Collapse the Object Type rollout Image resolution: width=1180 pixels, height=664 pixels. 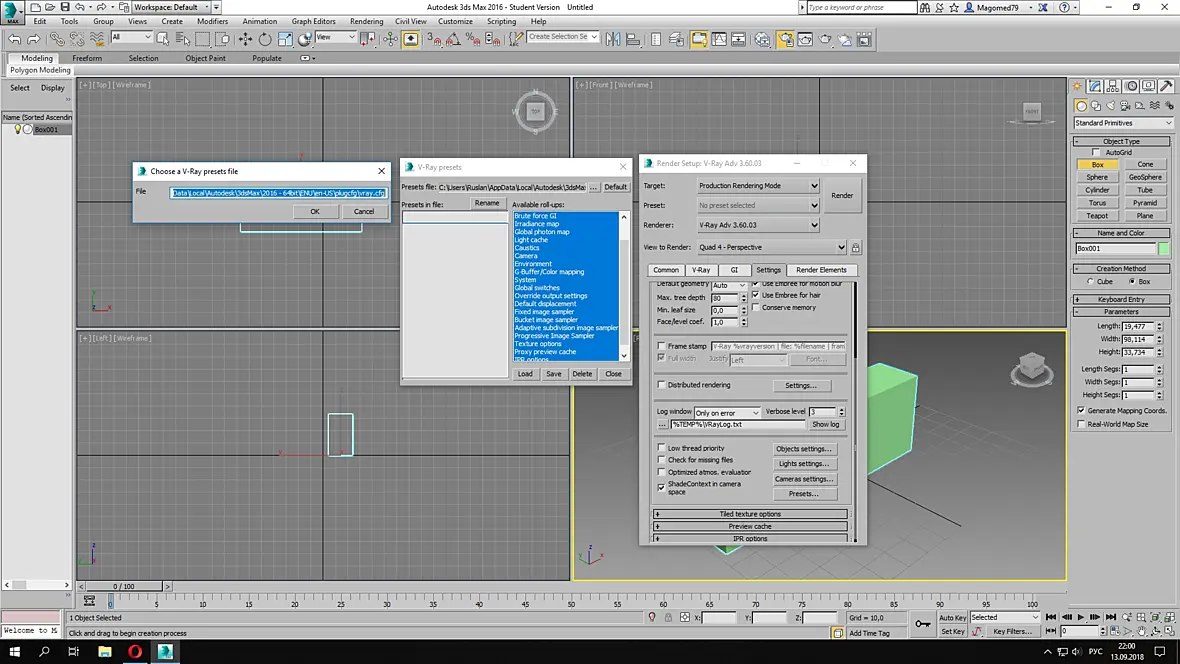pos(1121,142)
